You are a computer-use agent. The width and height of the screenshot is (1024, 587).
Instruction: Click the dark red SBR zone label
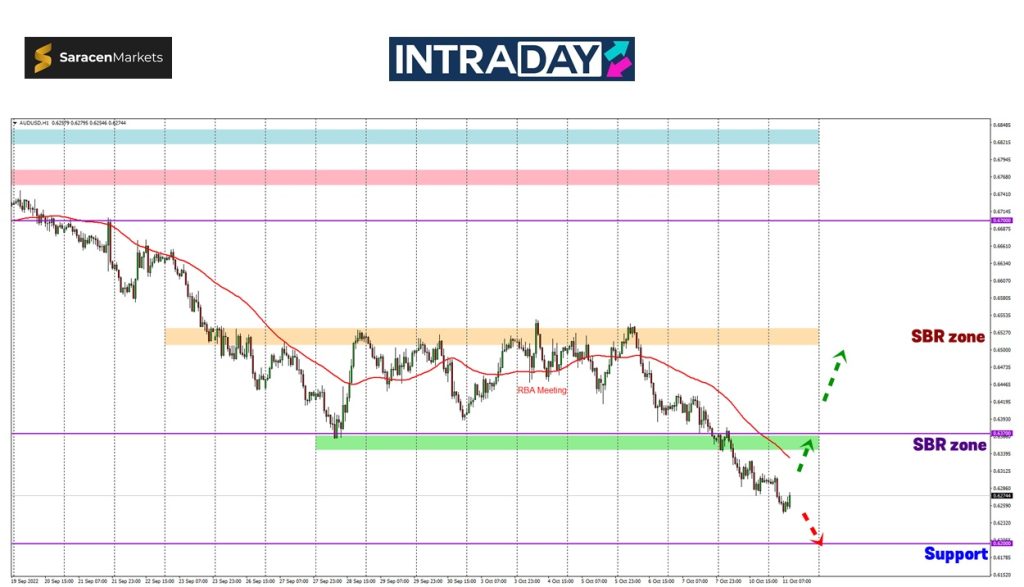point(946,337)
